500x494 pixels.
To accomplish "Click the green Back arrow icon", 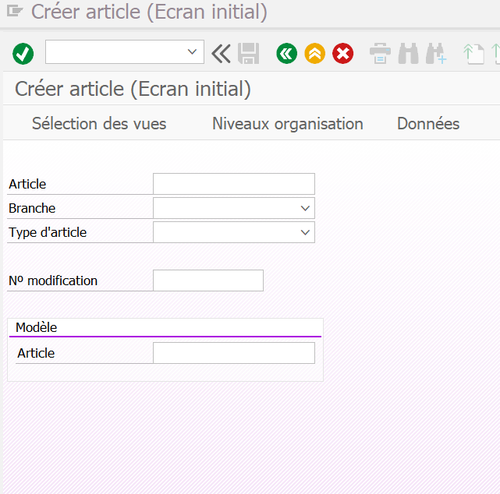I will (x=287, y=53).
